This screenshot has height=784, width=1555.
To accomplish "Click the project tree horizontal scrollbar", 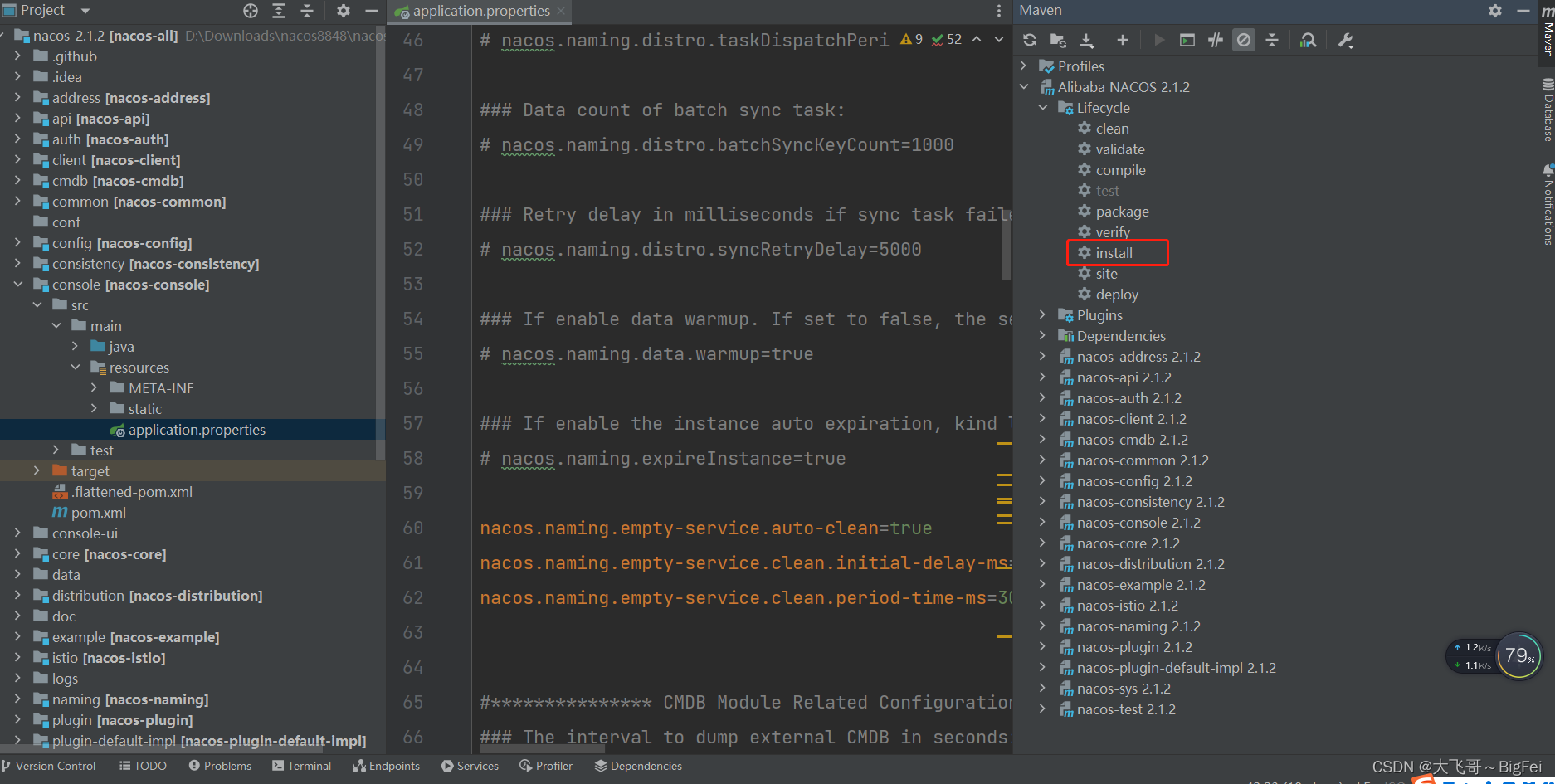I will click(x=162, y=748).
